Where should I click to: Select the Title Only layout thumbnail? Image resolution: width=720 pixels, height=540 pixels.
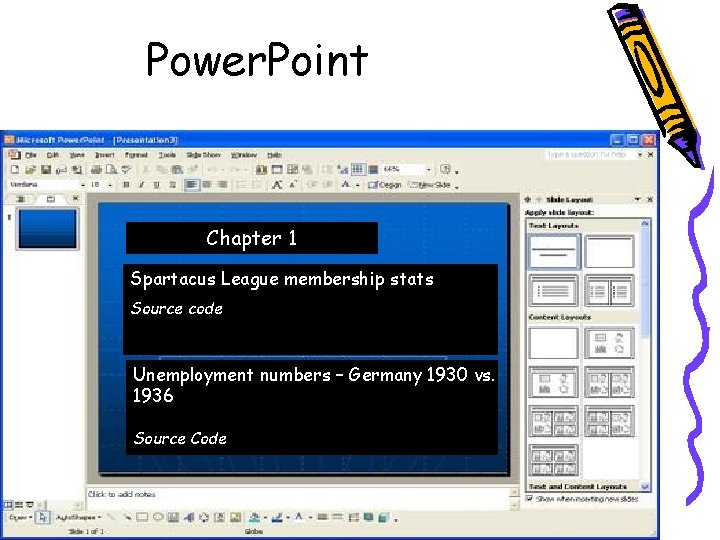click(609, 251)
